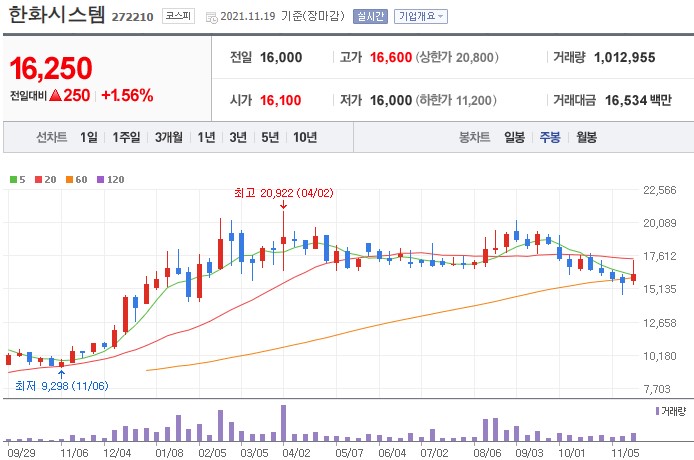
Task: Click the 최저 9,298 (11/06) annotation
Action: coord(62,386)
